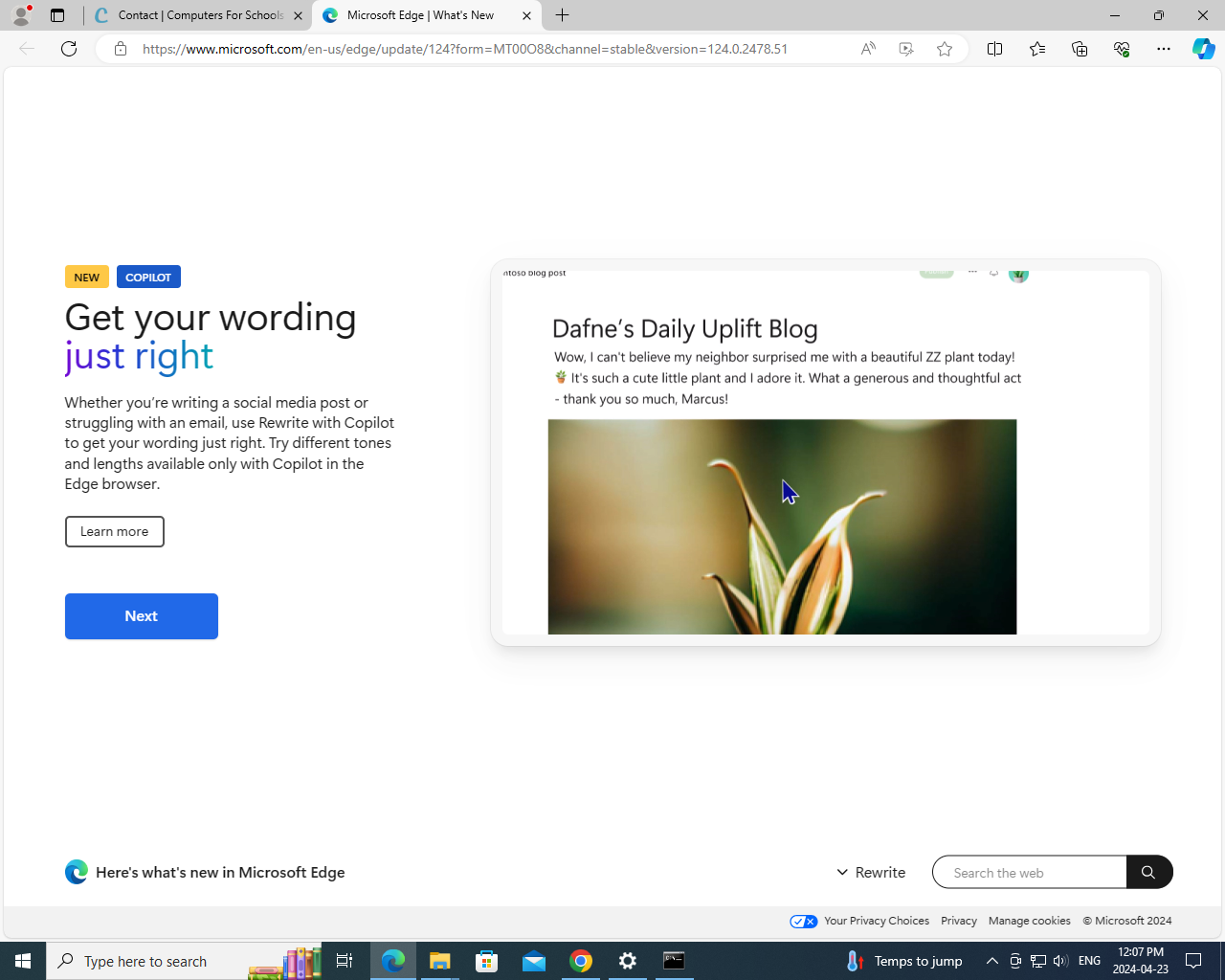Open Read aloud in address bar
This screenshot has height=980, width=1225.
(868, 49)
